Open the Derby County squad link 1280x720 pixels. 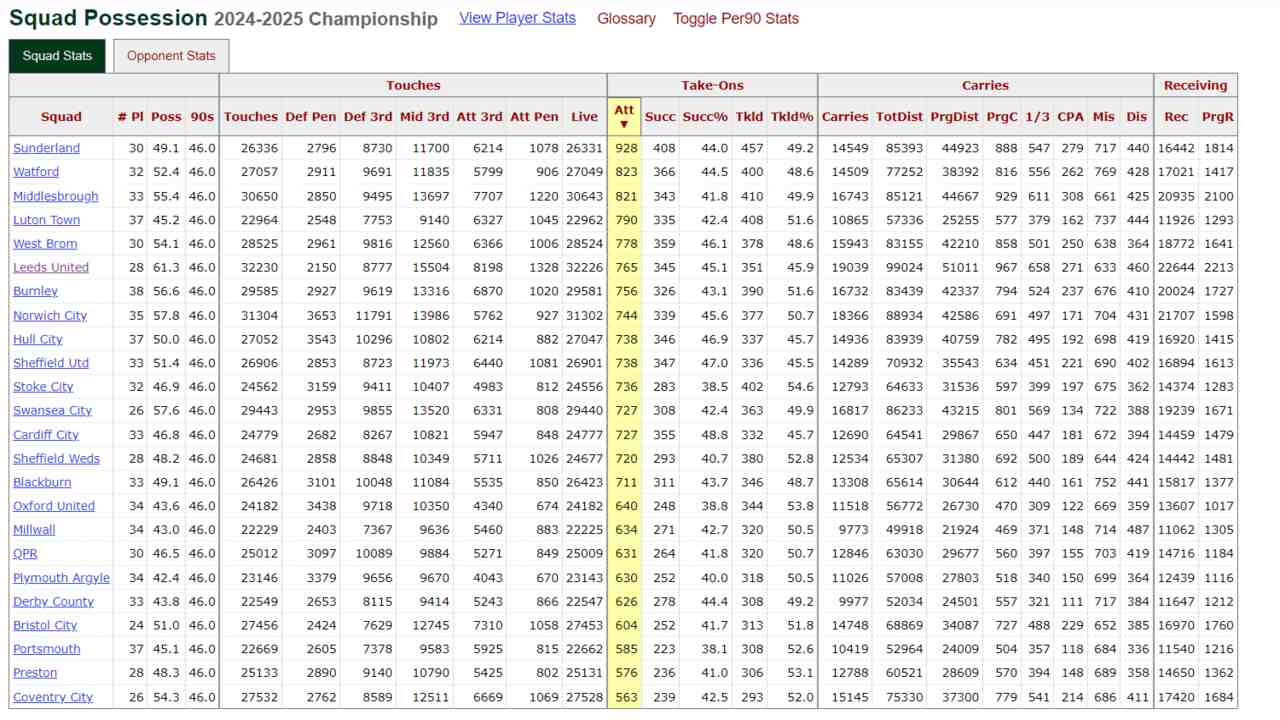click(x=53, y=602)
